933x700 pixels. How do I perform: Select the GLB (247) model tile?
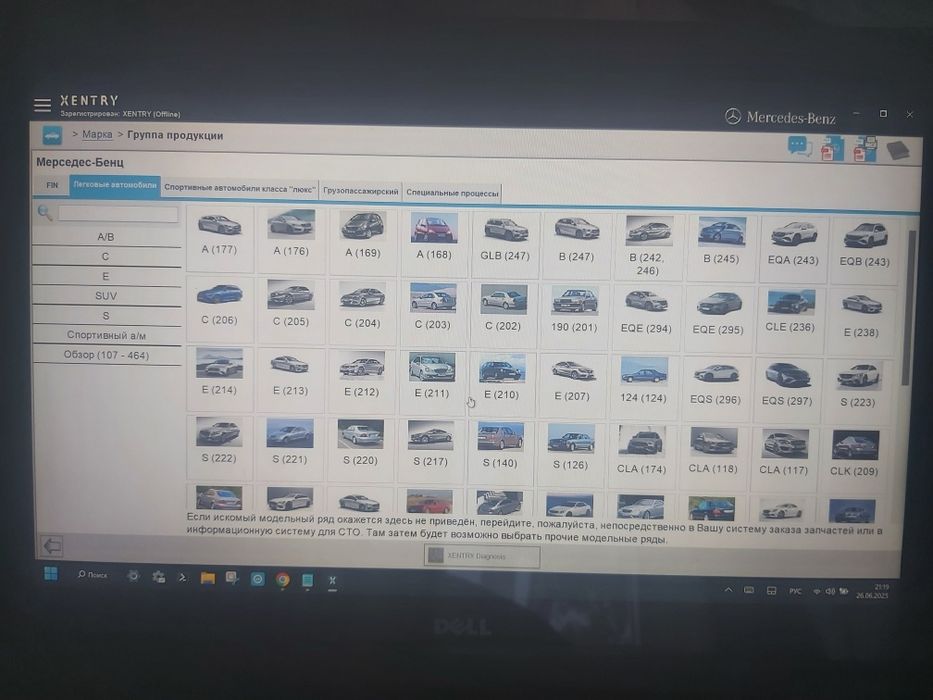click(505, 243)
